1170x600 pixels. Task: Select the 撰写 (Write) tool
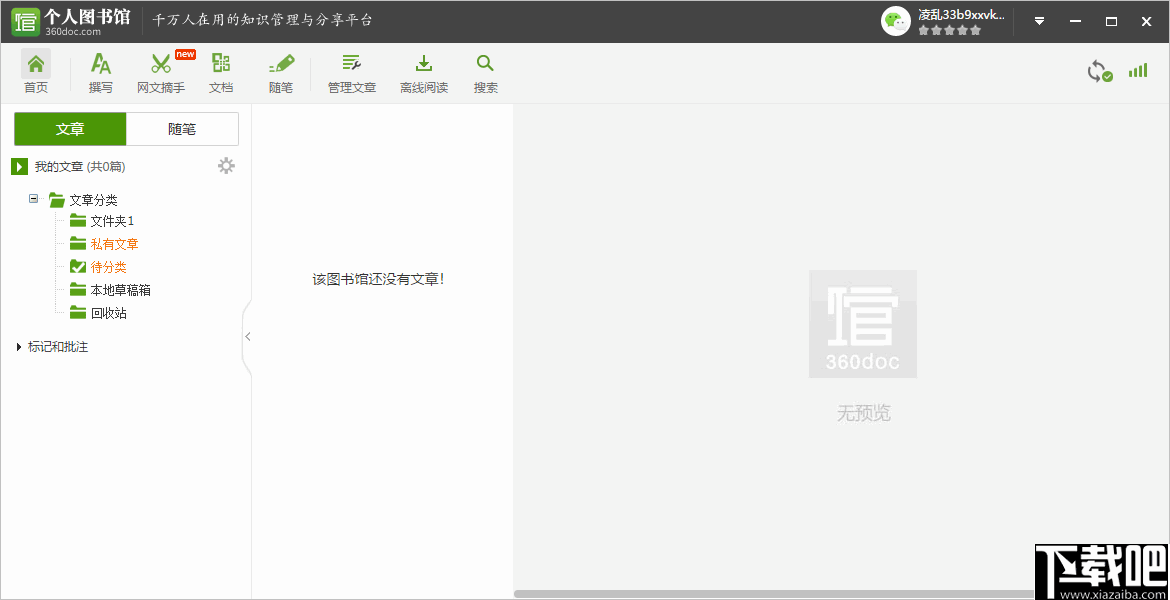point(100,72)
